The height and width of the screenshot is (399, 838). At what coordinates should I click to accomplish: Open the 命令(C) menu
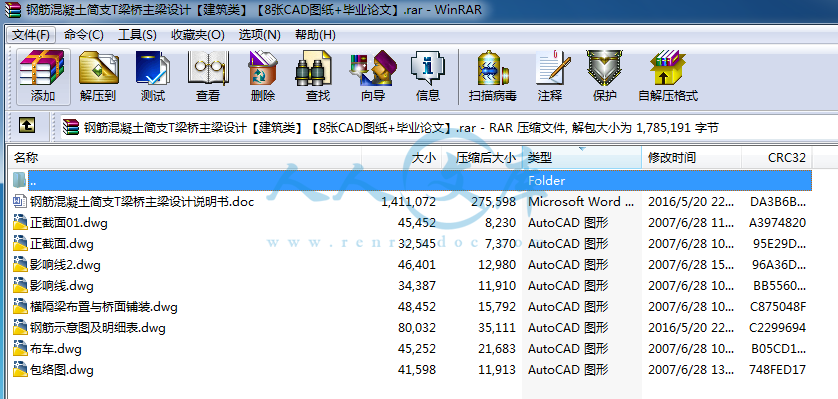coord(83,35)
